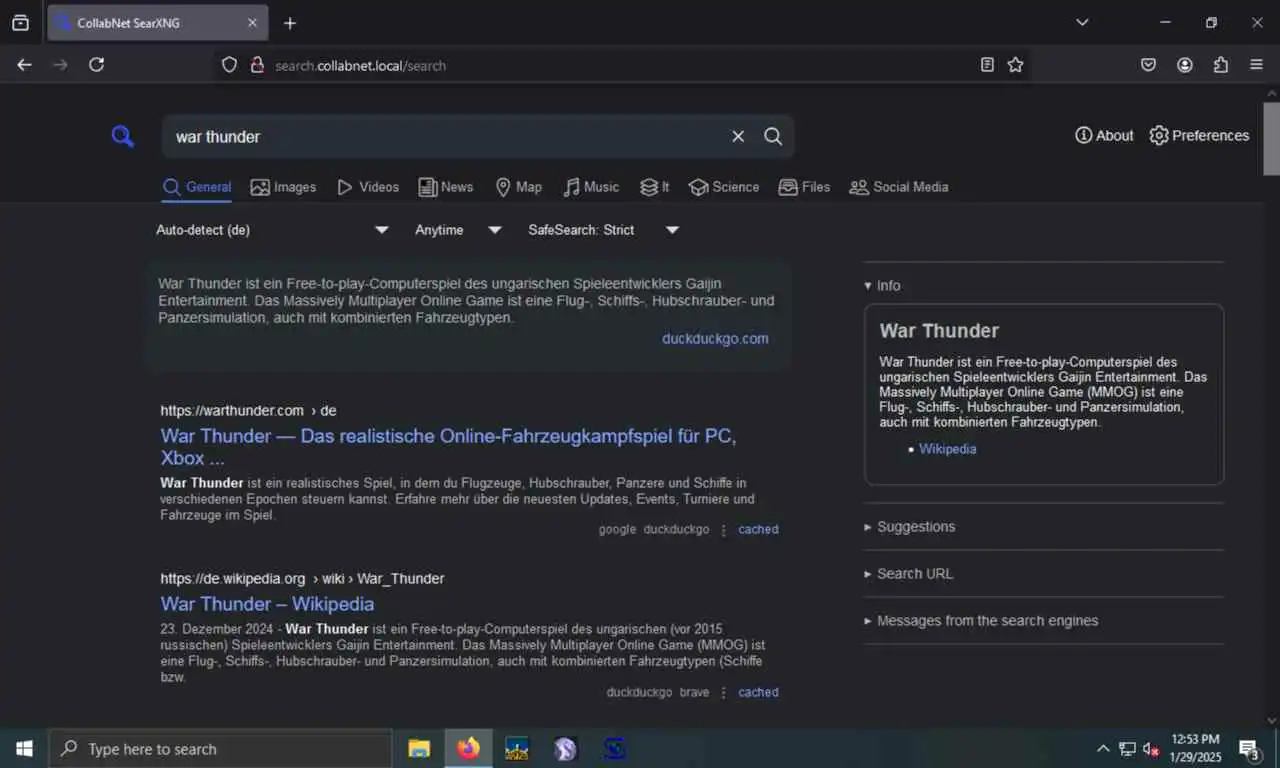Open options menu for Wikipedia result

point(724,692)
